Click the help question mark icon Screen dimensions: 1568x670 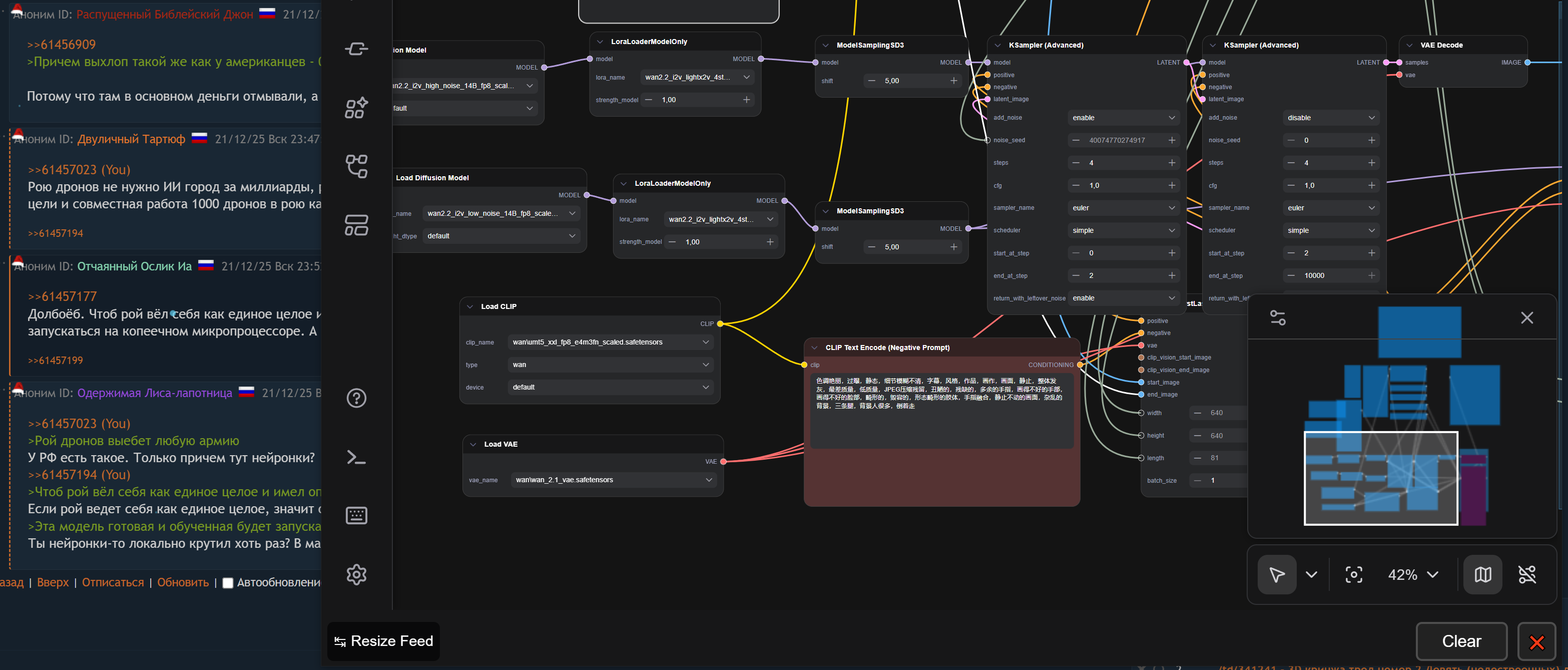[356, 399]
